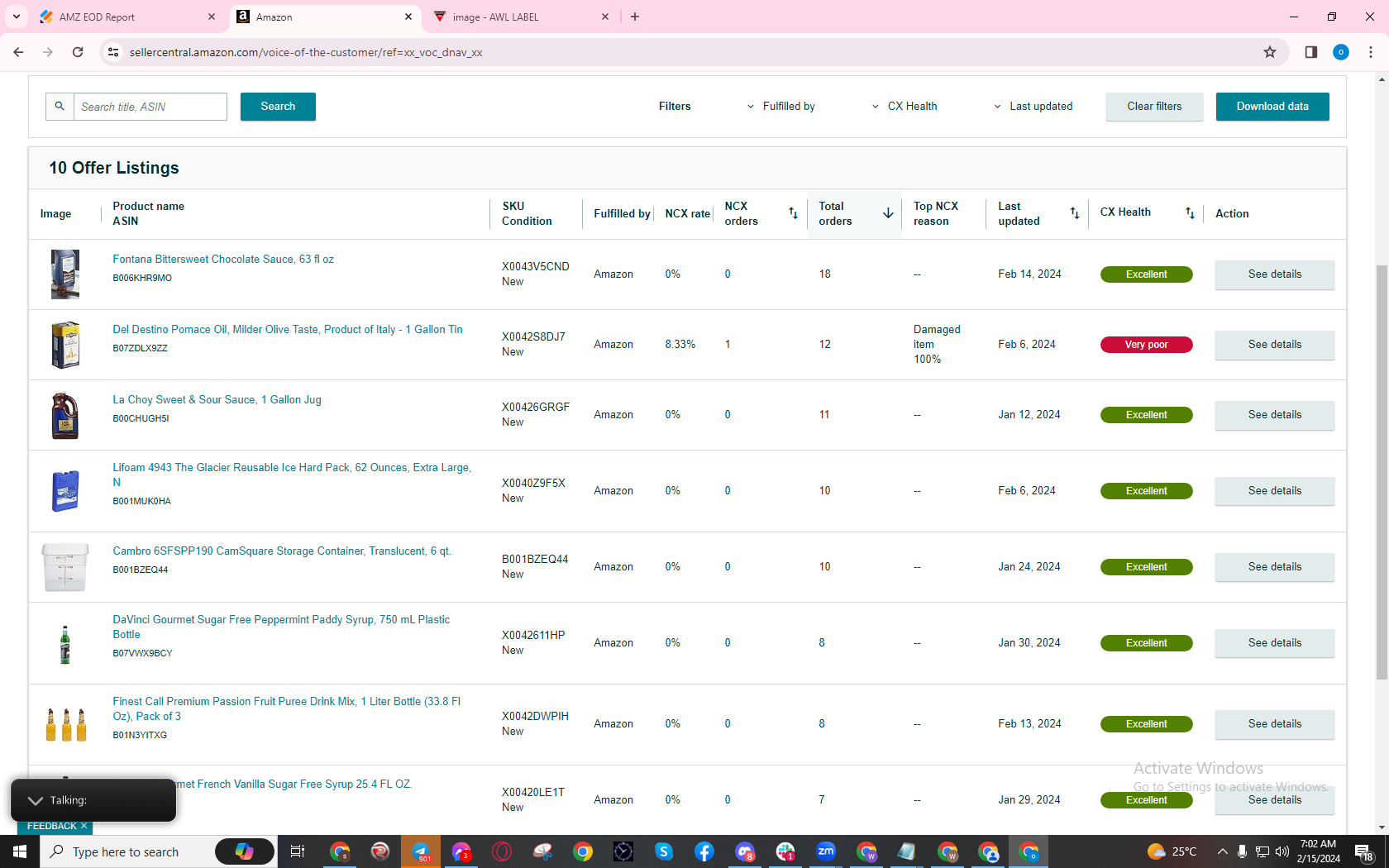Open Copilot from the taskbar
This screenshot has height=868, width=1389.
(245, 851)
